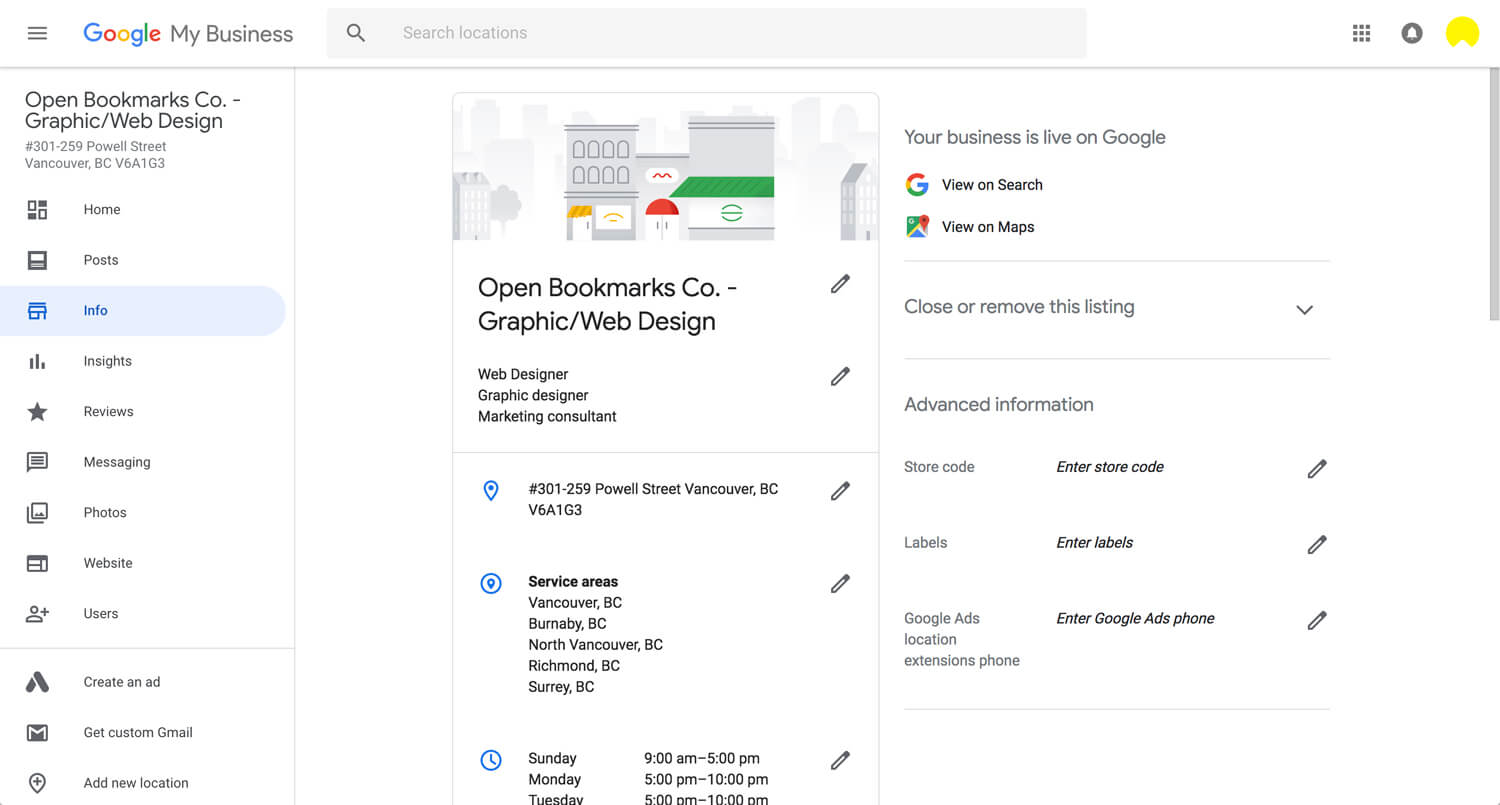Open the notifications bell
The image size is (1500, 805).
coord(1412,33)
